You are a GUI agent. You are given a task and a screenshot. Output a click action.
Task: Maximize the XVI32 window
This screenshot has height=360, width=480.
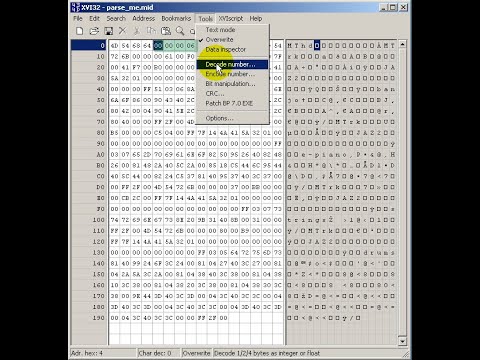[x=393, y=7]
